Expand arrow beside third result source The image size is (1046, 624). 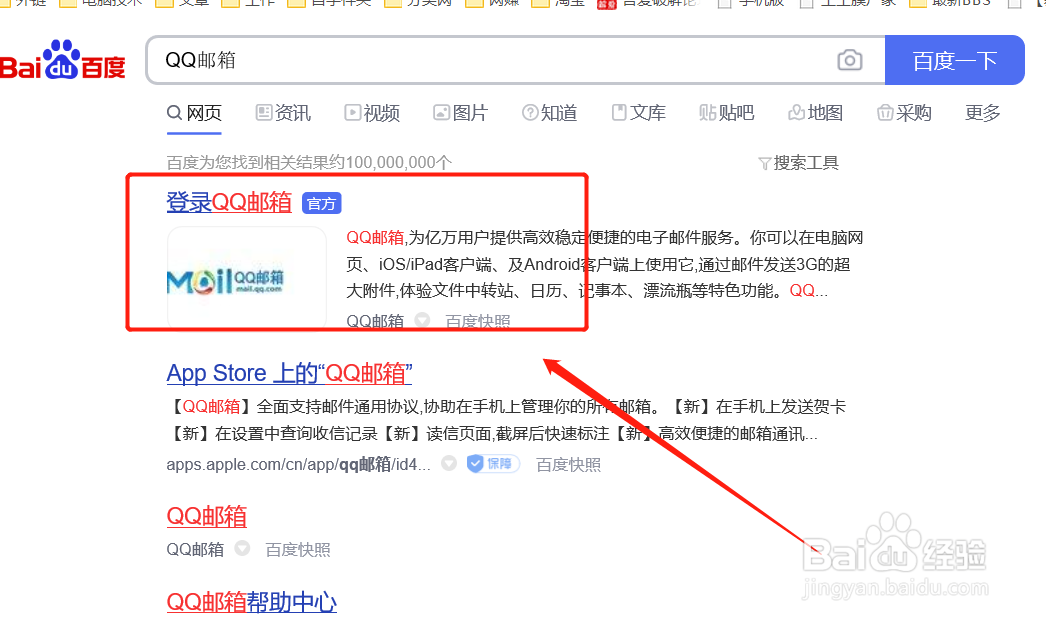coord(242,548)
